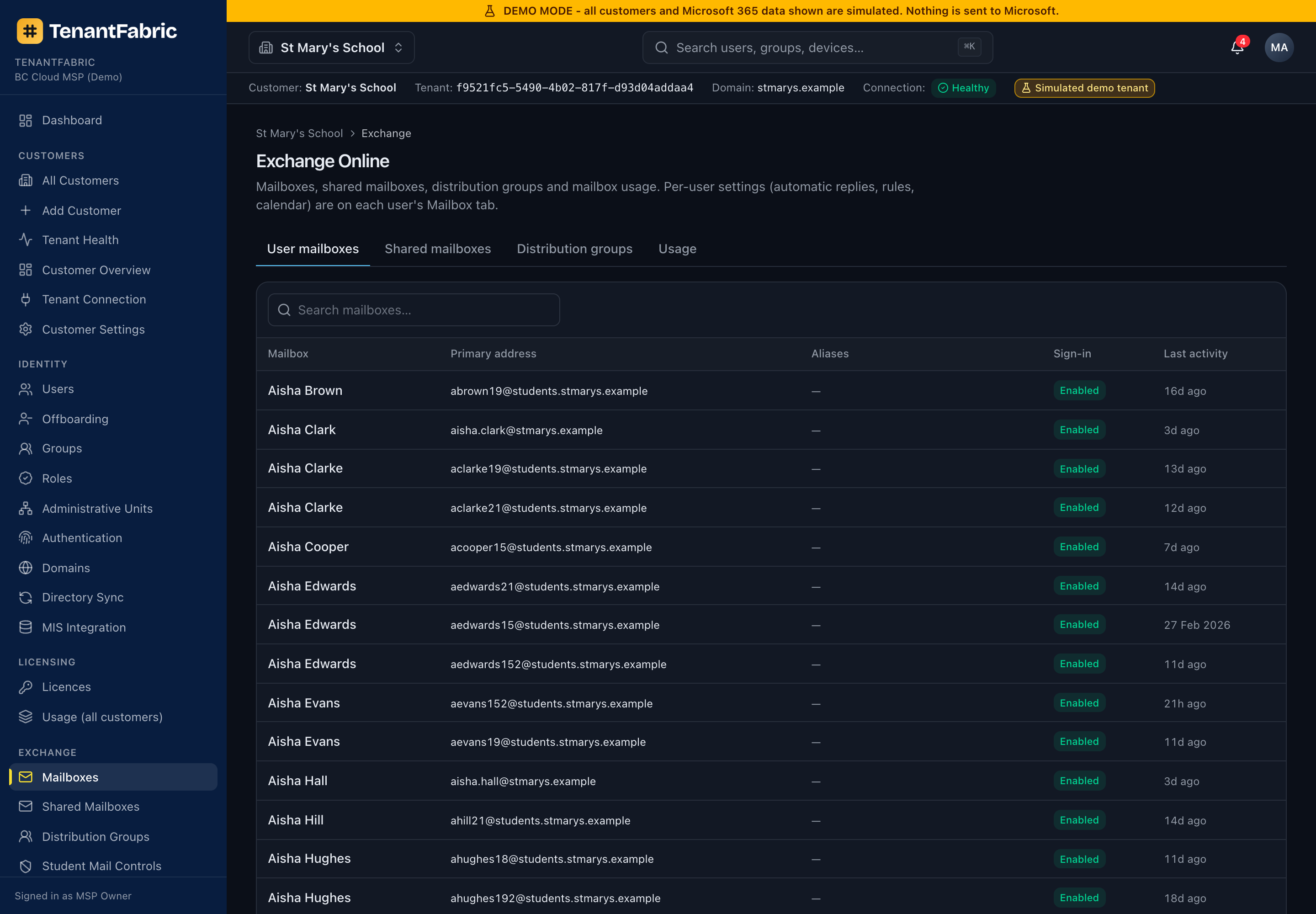The width and height of the screenshot is (1316, 914).
Task: Open Authentication settings
Action: click(x=113, y=538)
